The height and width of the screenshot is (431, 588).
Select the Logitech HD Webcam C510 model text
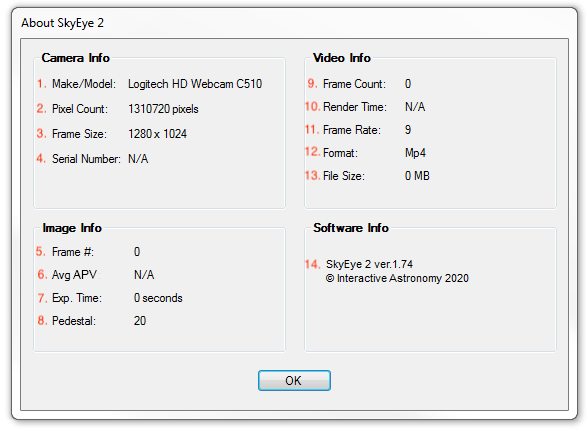click(x=195, y=84)
